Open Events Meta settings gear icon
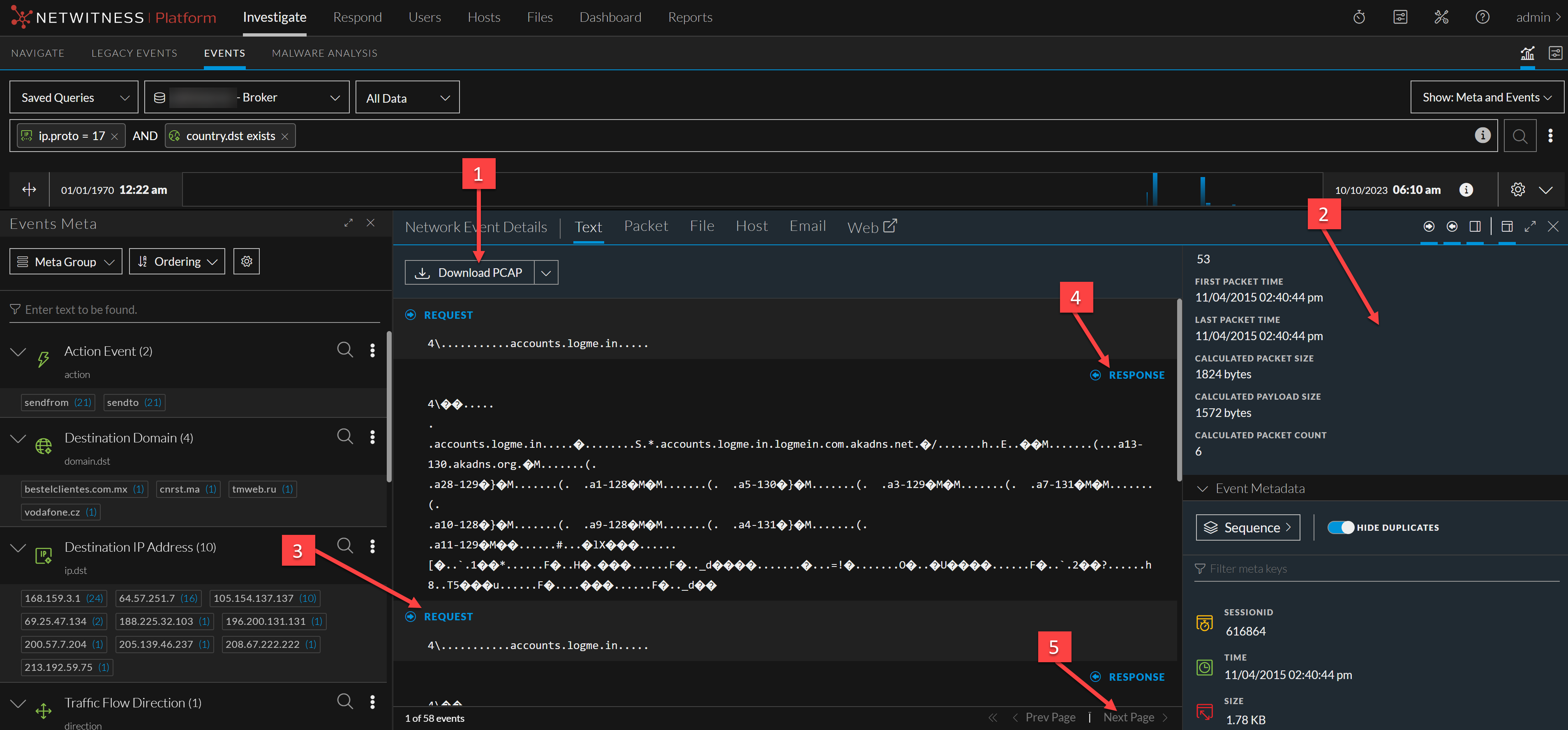 247,261
